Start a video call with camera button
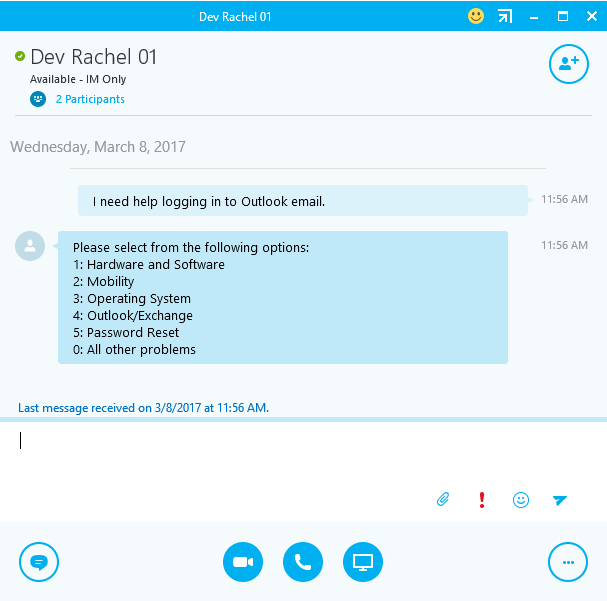607x601 pixels. (x=243, y=562)
